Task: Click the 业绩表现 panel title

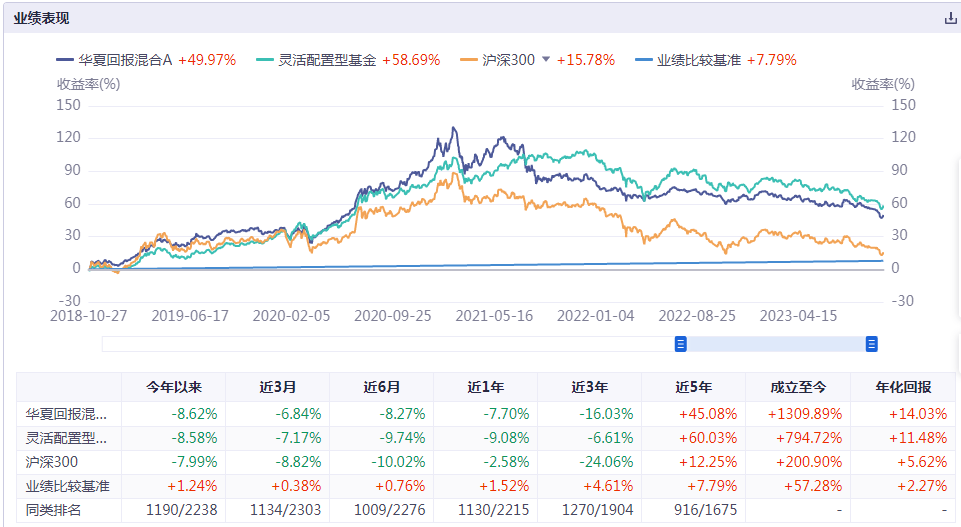Action: (41, 18)
